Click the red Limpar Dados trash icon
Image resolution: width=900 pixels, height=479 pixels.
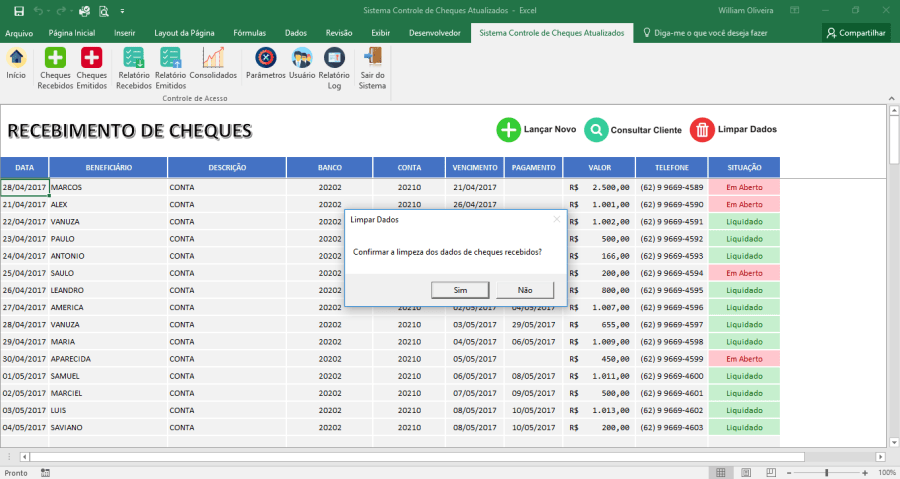tap(701, 130)
